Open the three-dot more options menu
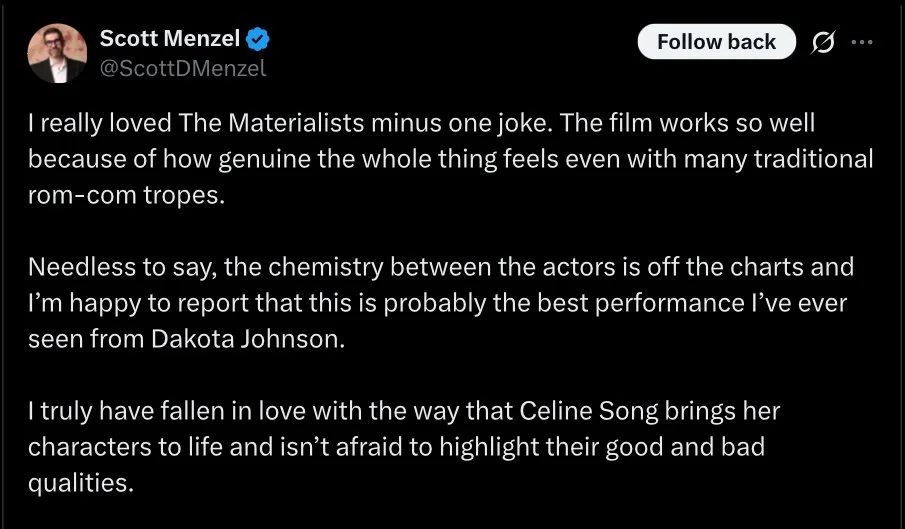 pyautogui.click(x=861, y=42)
